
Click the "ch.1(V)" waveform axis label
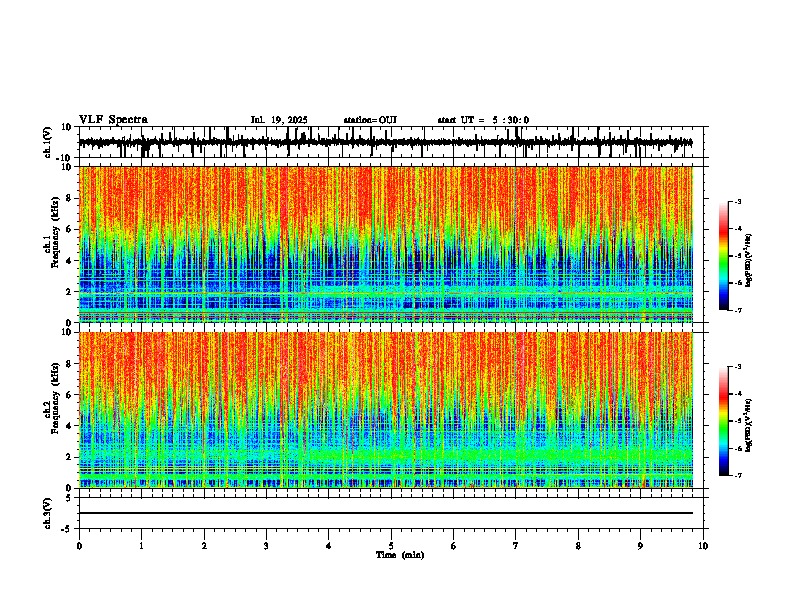click(x=48, y=142)
